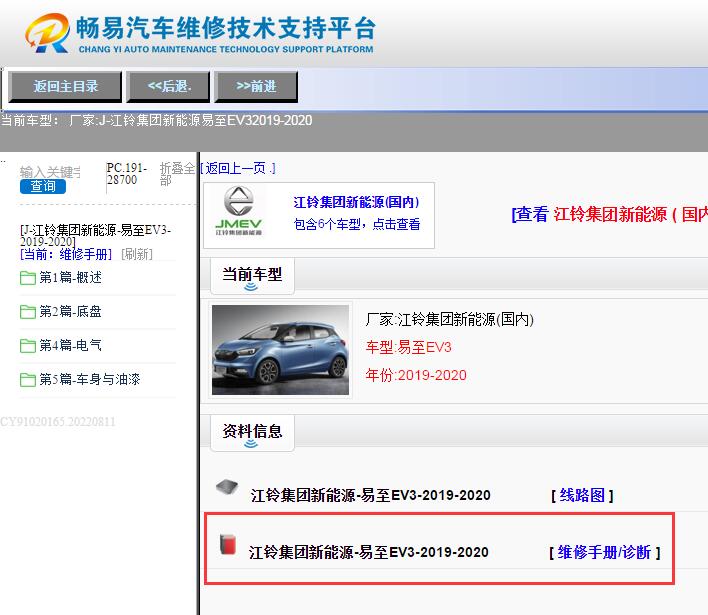Image resolution: width=708 pixels, height=615 pixels.
Task: Click the red book icon beside 维修手册 row
Action: (x=228, y=544)
